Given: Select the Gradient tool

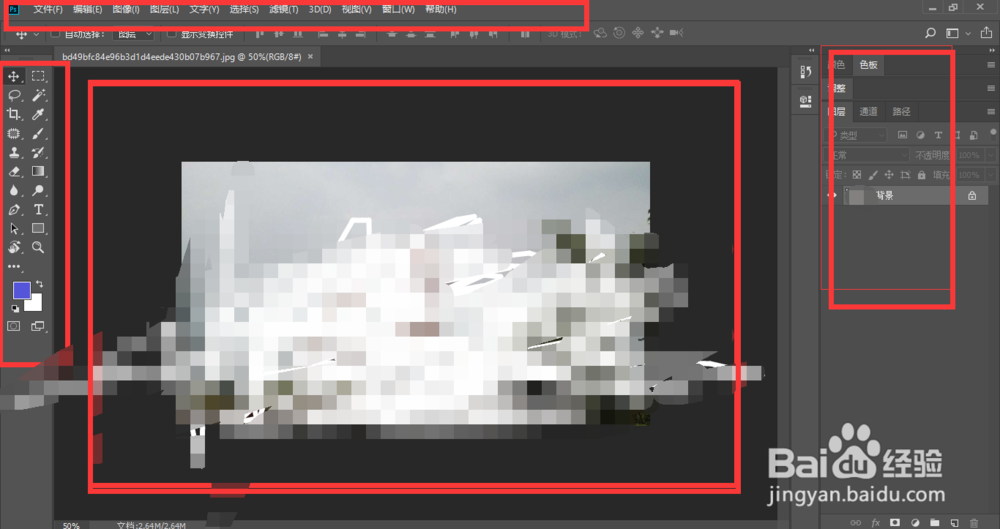Looking at the screenshot, I should tap(38, 171).
